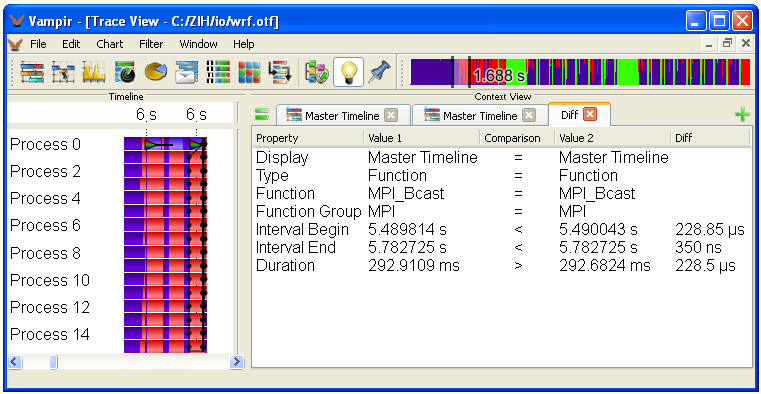
Task: Open the Performance Radar icon
Action: click(125, 72)
